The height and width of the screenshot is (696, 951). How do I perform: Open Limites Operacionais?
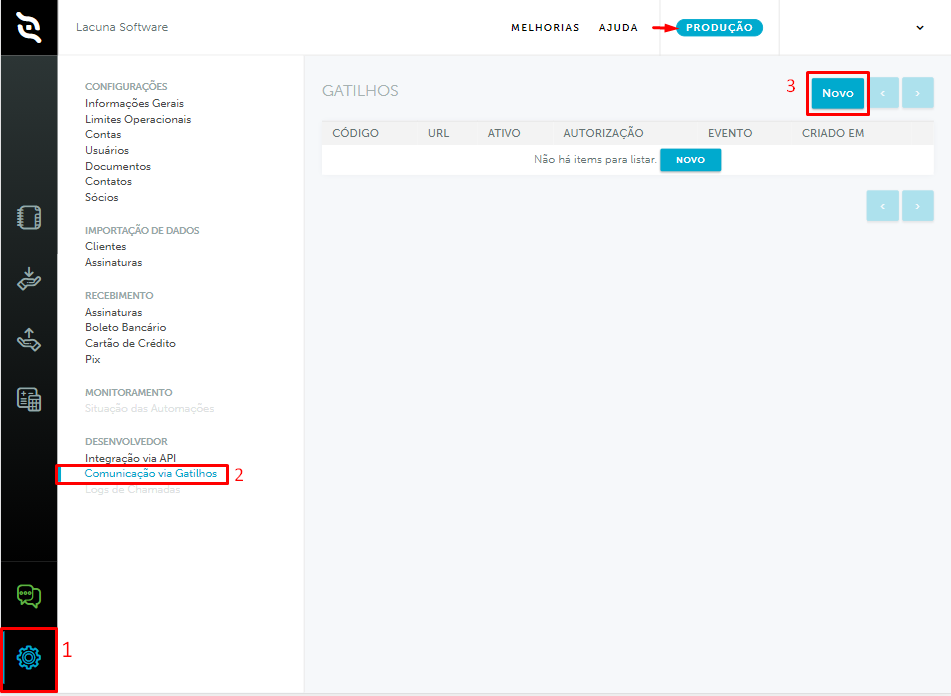pos(138,119)
